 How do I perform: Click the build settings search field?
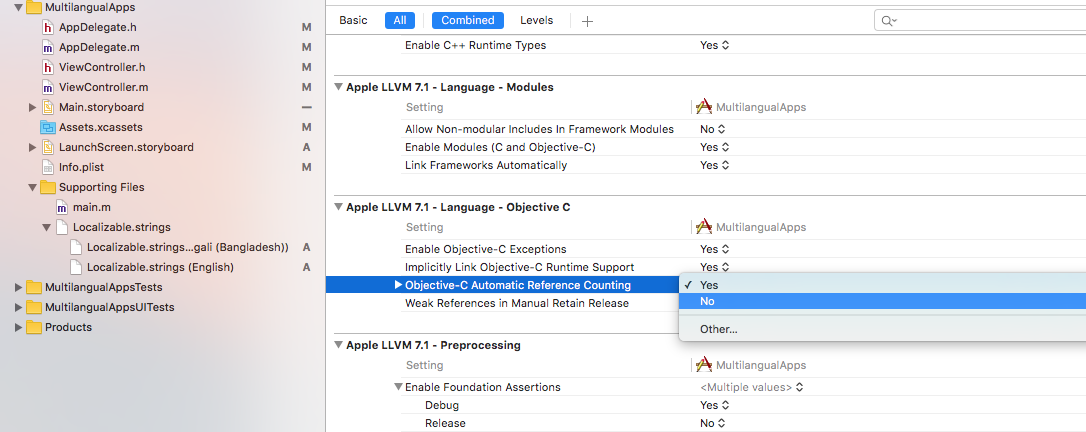[980, 21]
